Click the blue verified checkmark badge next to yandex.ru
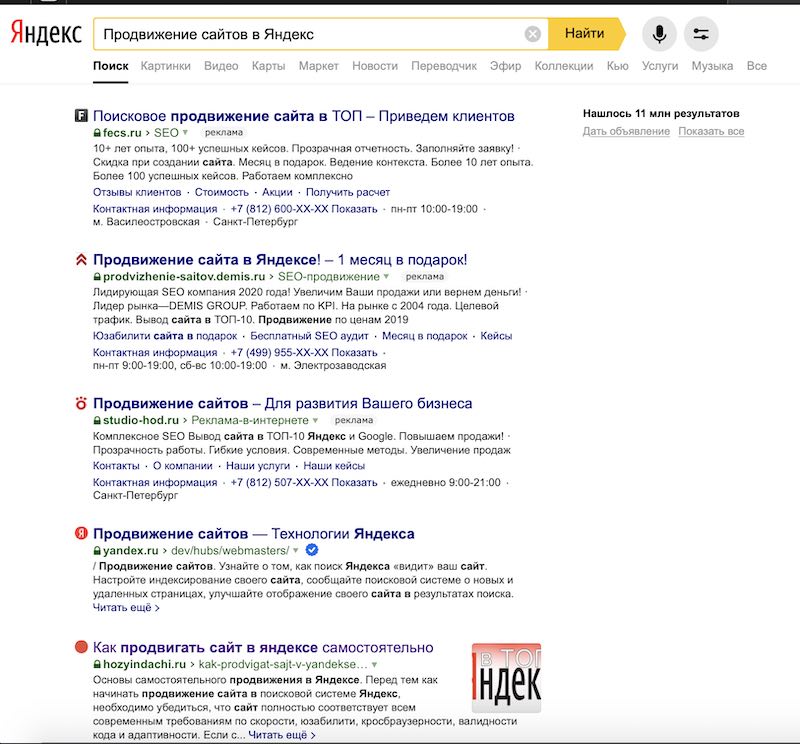This screenshot has width=800, height=744. point(312,550)
